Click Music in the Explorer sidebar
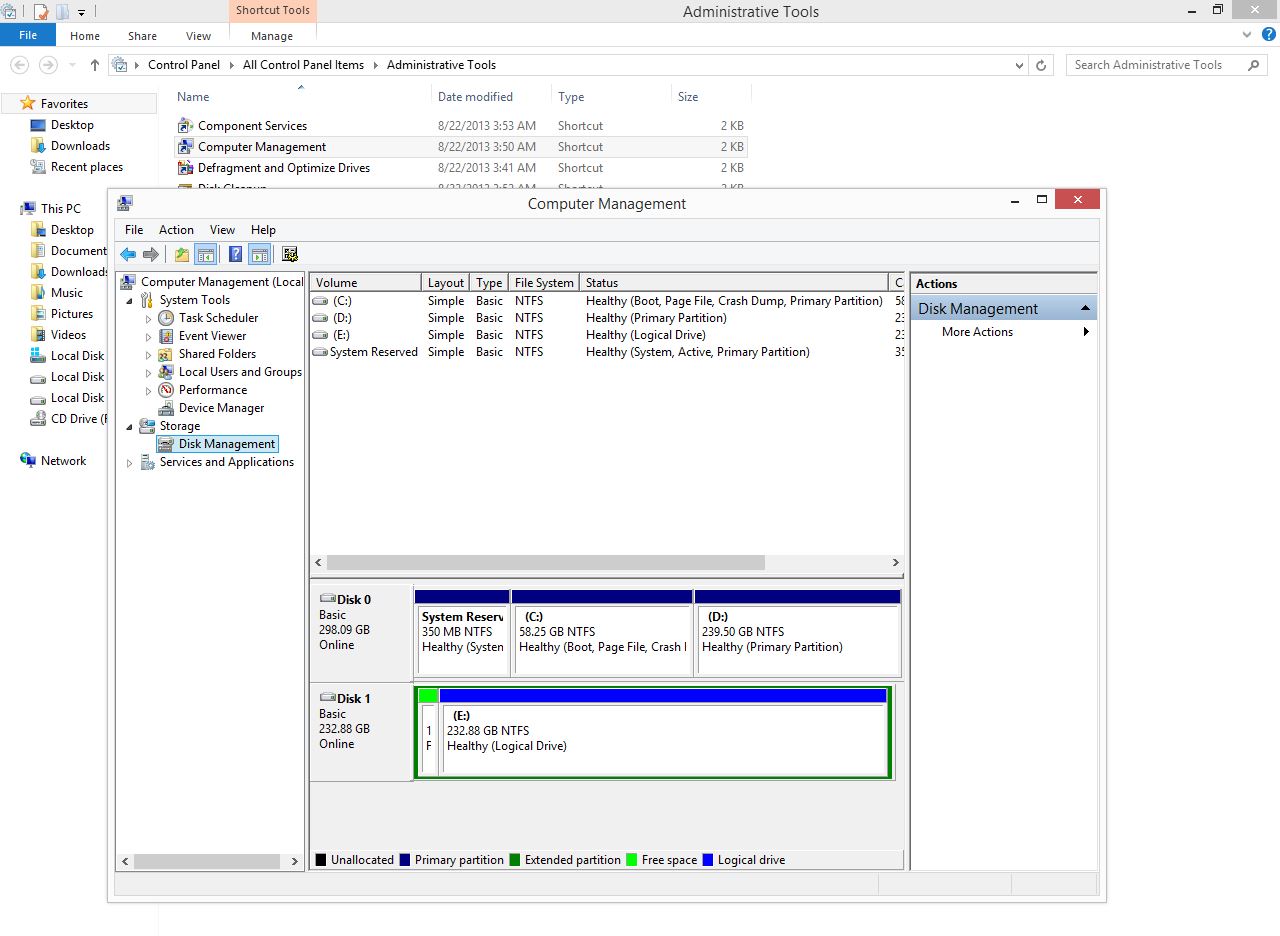Image resolution: width=1280 pixels, height=936 pixels. point(67,293)
